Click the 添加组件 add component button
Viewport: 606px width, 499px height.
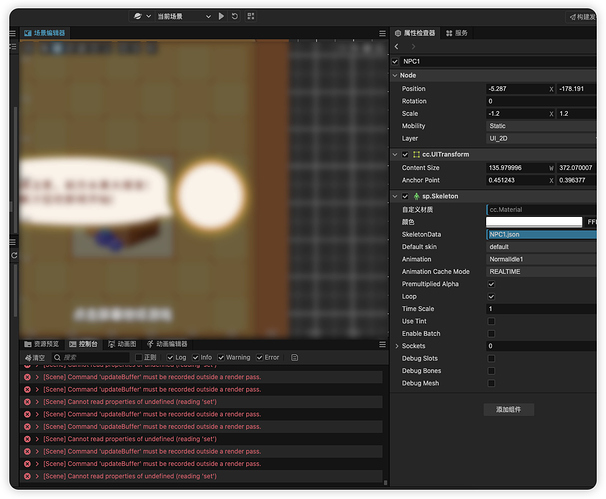(x=509, y=409)
